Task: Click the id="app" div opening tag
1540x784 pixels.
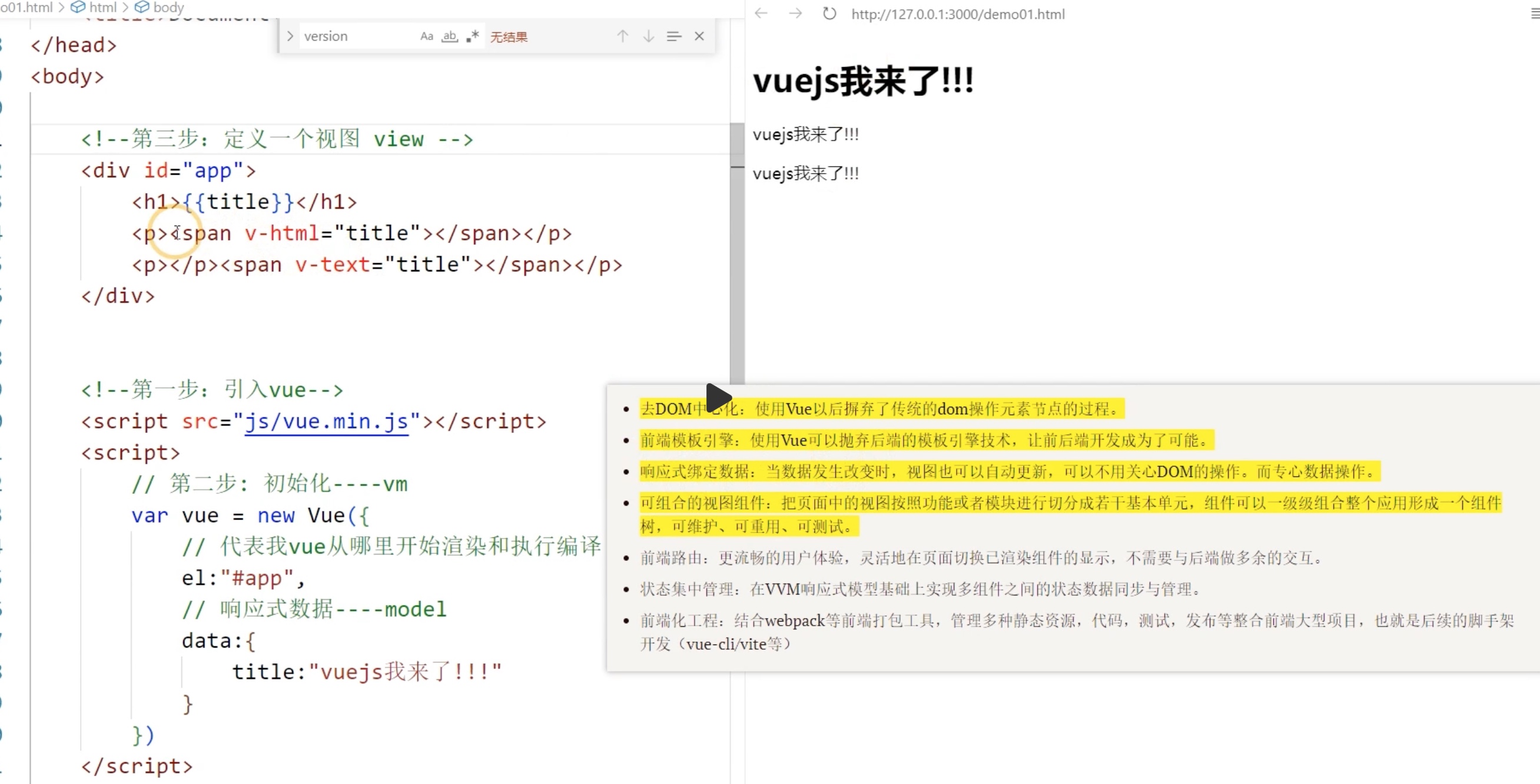Action: (x=168, y=171)
